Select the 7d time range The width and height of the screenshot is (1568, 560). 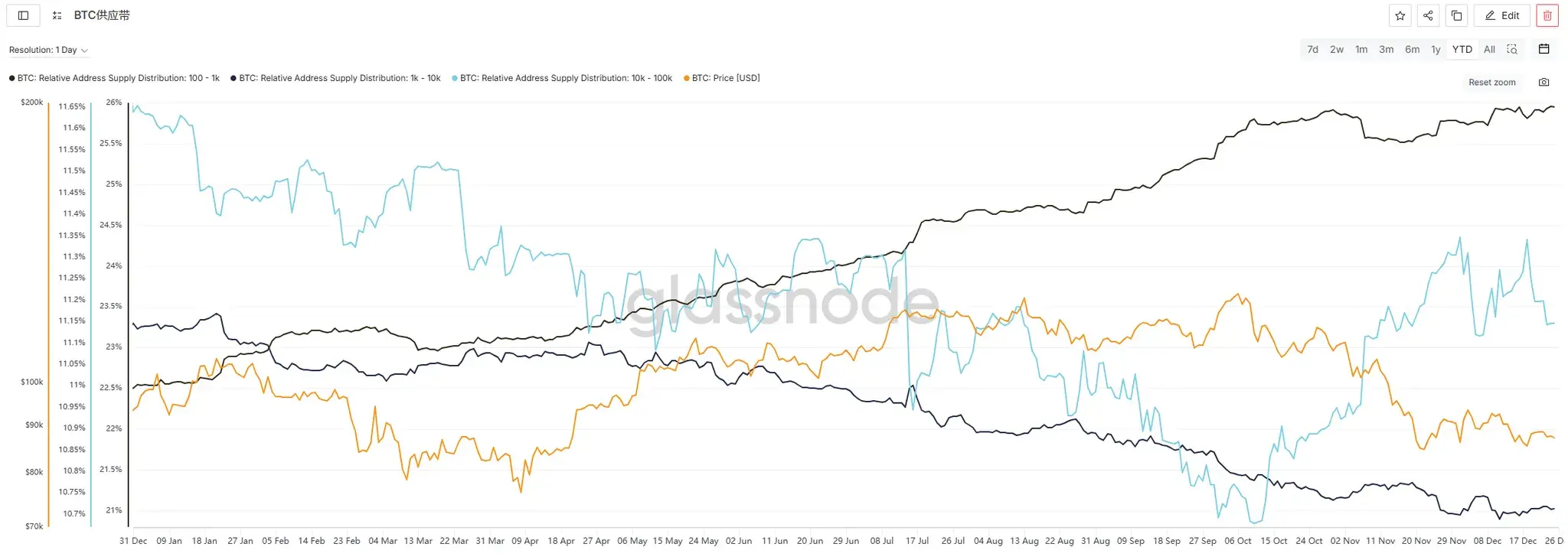click(1312, 49)
